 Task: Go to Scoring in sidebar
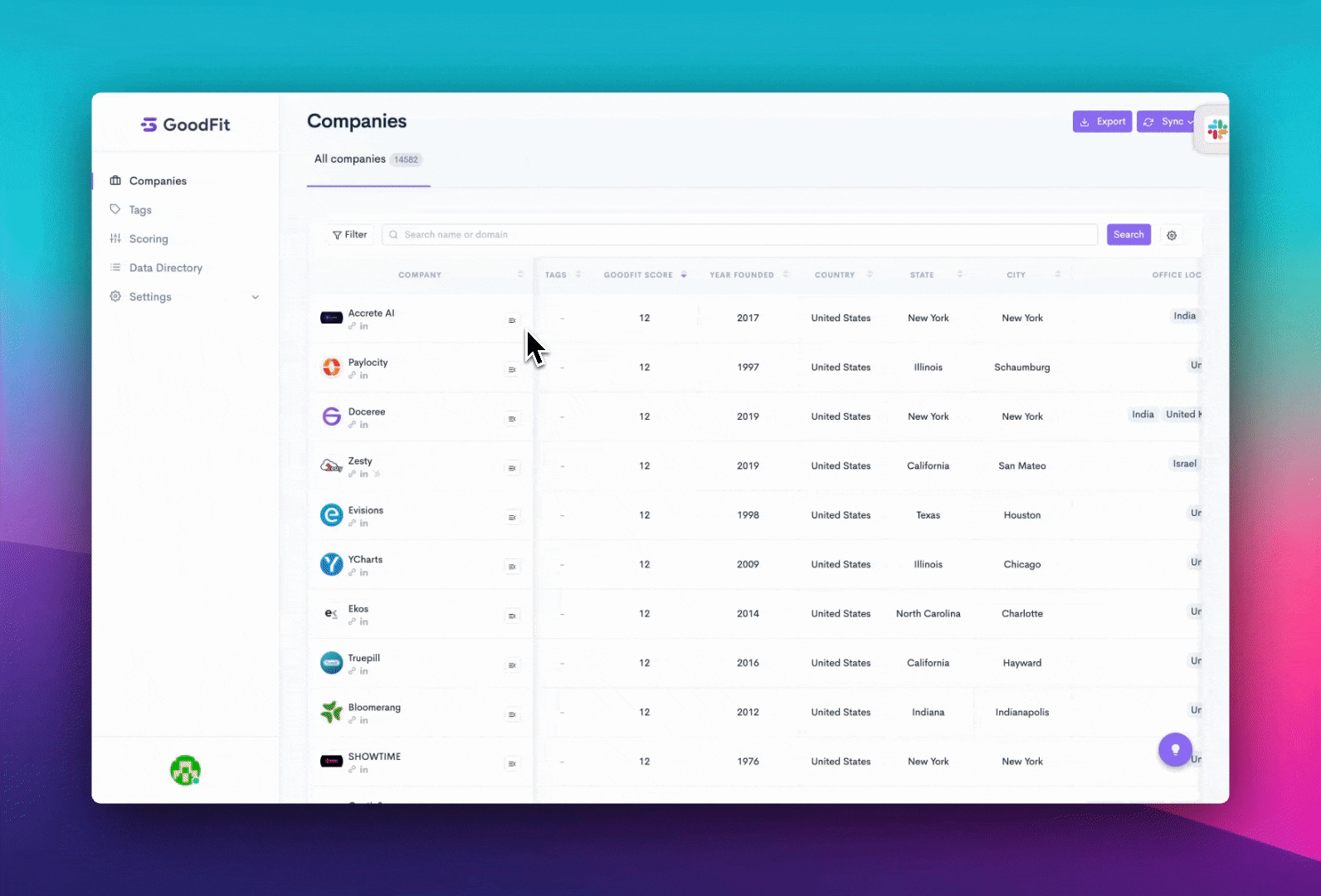click(149, 239)
